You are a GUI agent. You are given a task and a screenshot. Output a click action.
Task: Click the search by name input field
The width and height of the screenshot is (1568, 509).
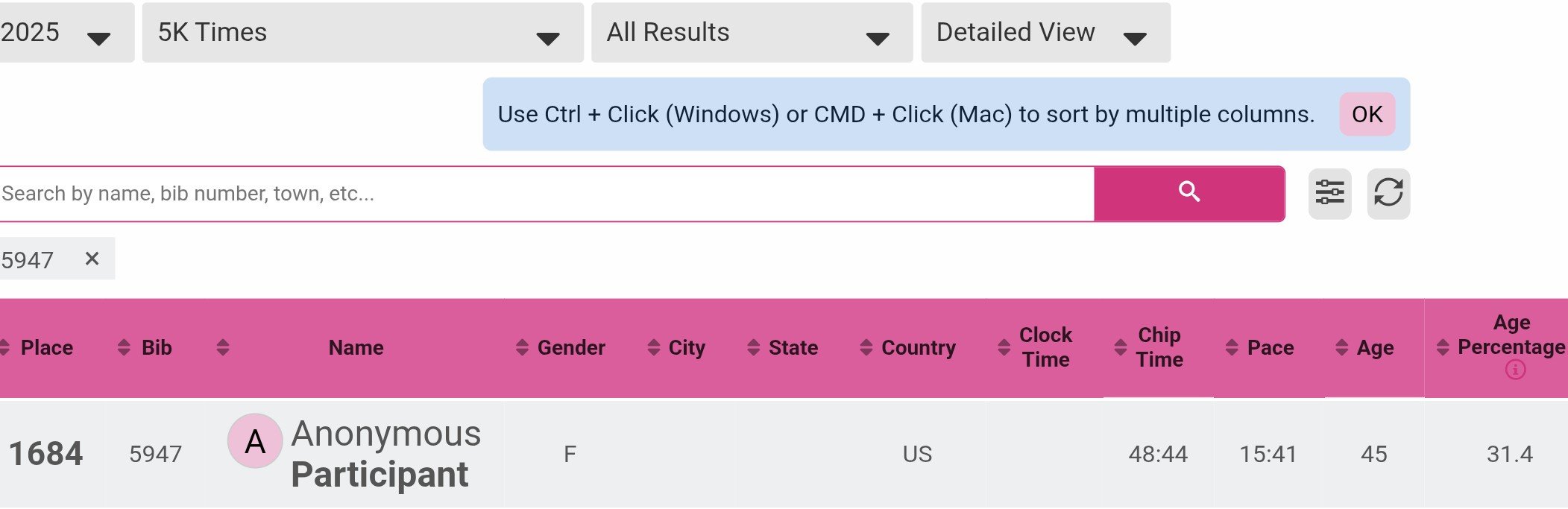(x=544, y=194)
